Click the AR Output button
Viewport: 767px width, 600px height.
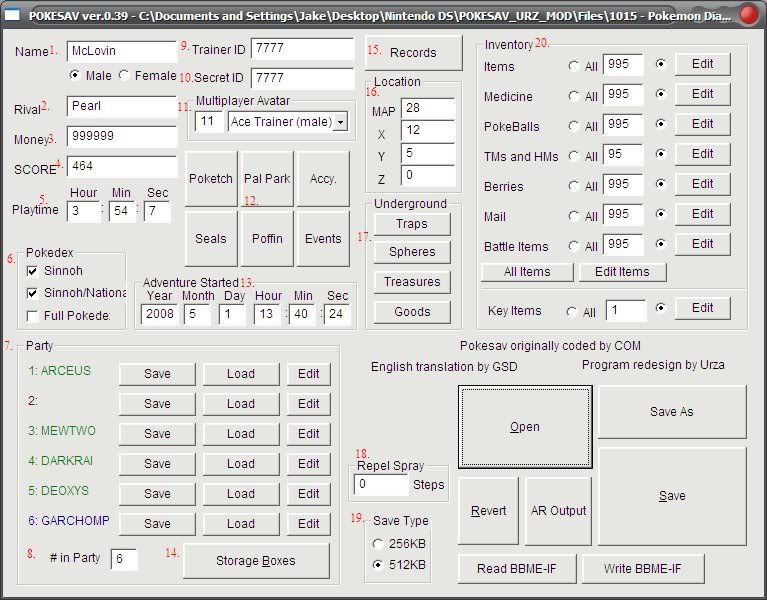click(x=558, y=511)
